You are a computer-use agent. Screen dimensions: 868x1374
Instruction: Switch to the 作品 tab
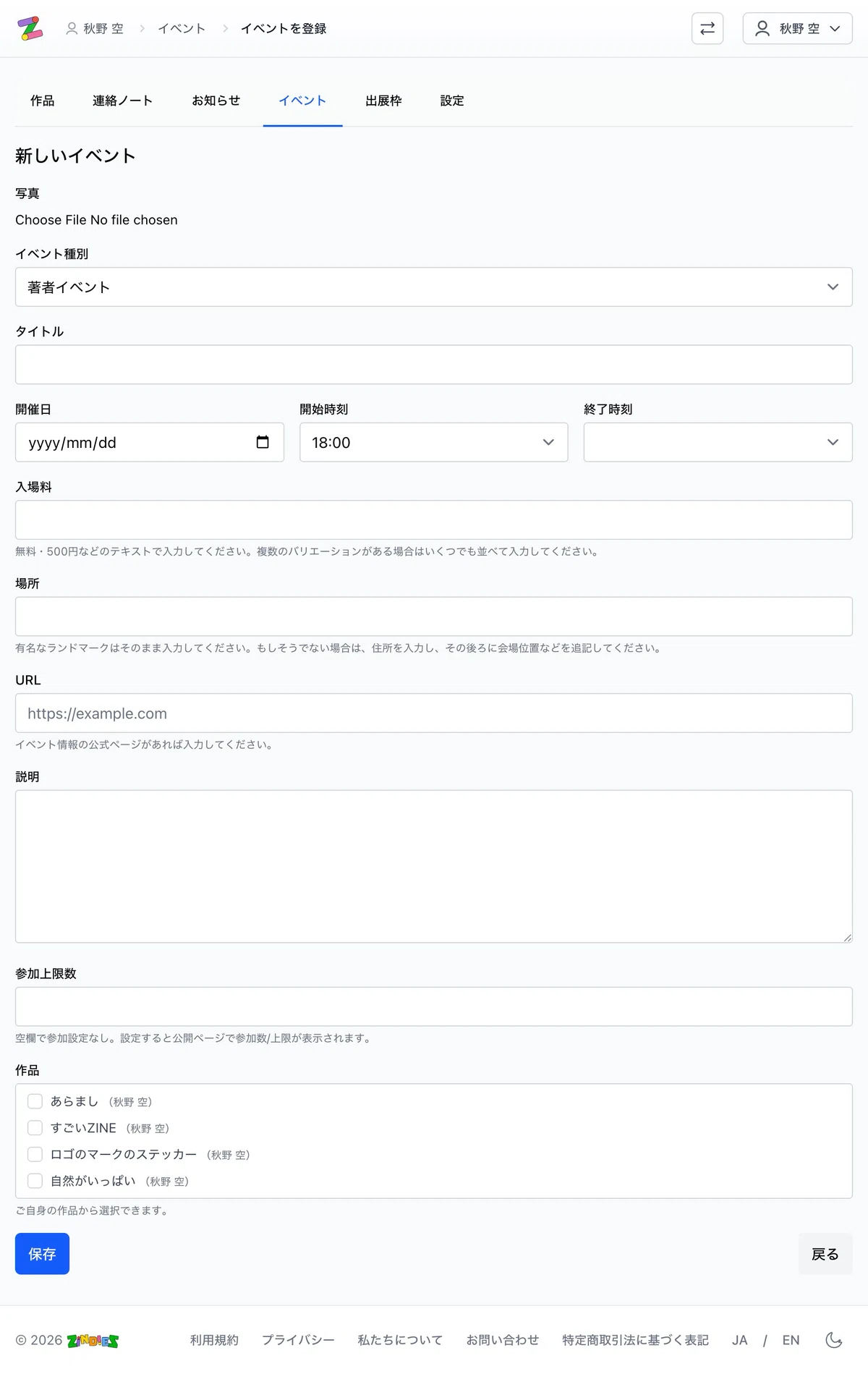click(43, 101)
